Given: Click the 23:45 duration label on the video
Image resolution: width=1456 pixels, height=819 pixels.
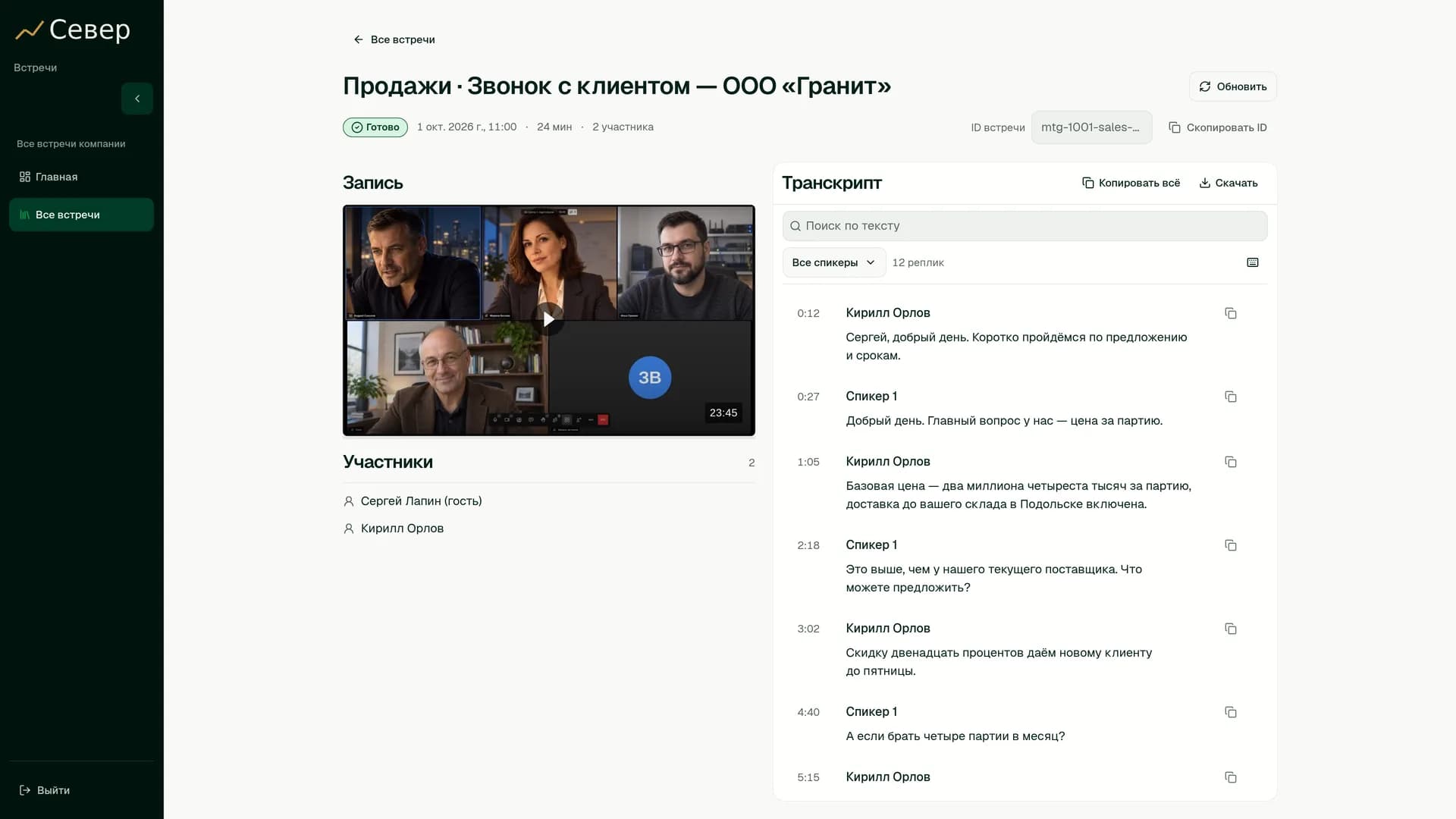Looking at the screenshot, I should click(x=723, y=413).
